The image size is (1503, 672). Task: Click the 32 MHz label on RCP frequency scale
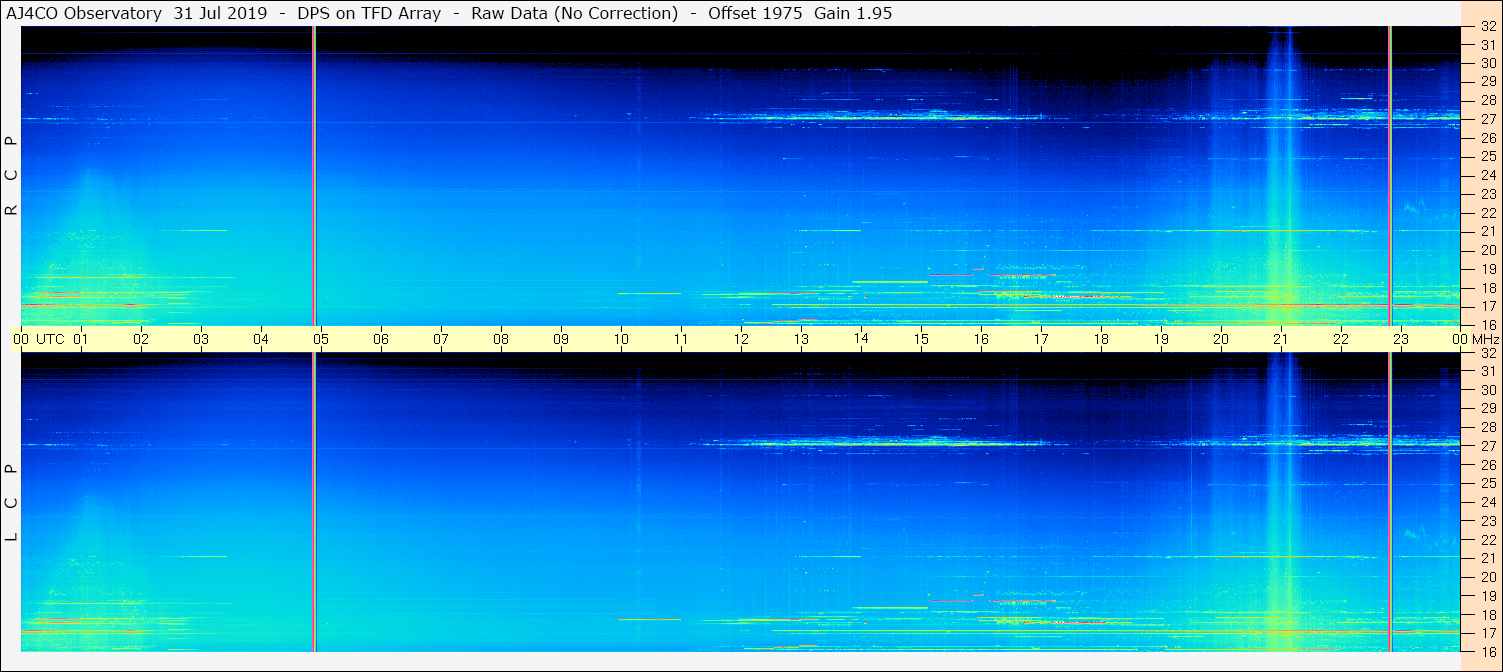(1487, 26)
